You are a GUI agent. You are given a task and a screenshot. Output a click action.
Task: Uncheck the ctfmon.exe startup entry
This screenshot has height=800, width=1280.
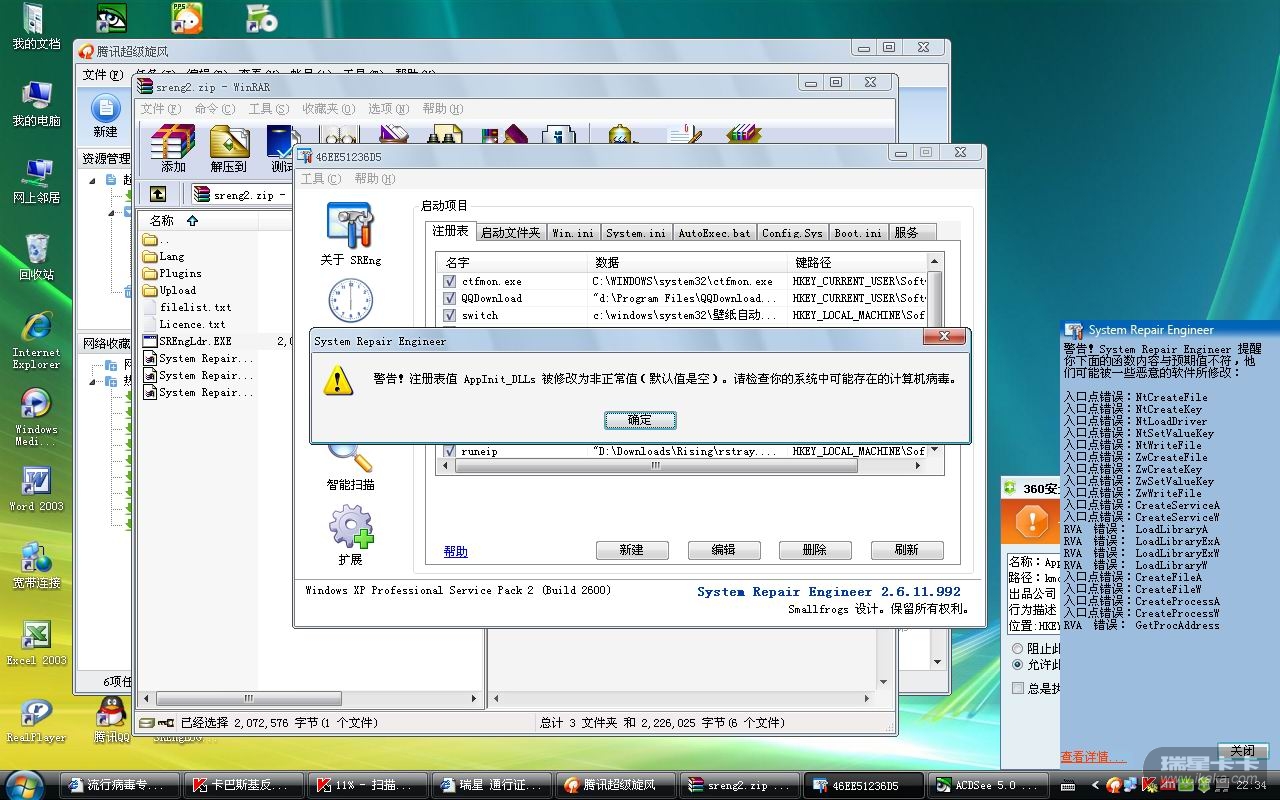pos(449,281)
